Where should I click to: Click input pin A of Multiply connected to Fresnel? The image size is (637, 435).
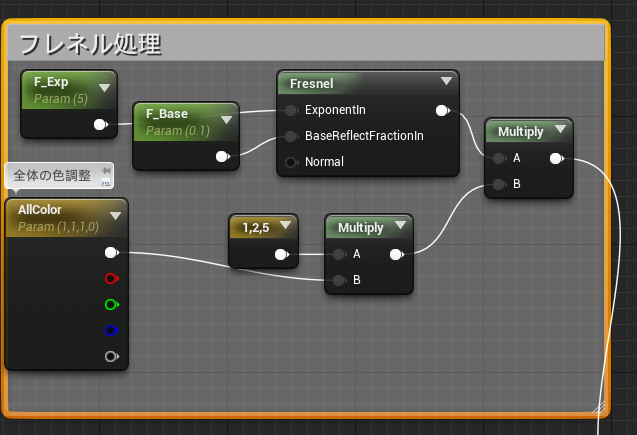499,158
